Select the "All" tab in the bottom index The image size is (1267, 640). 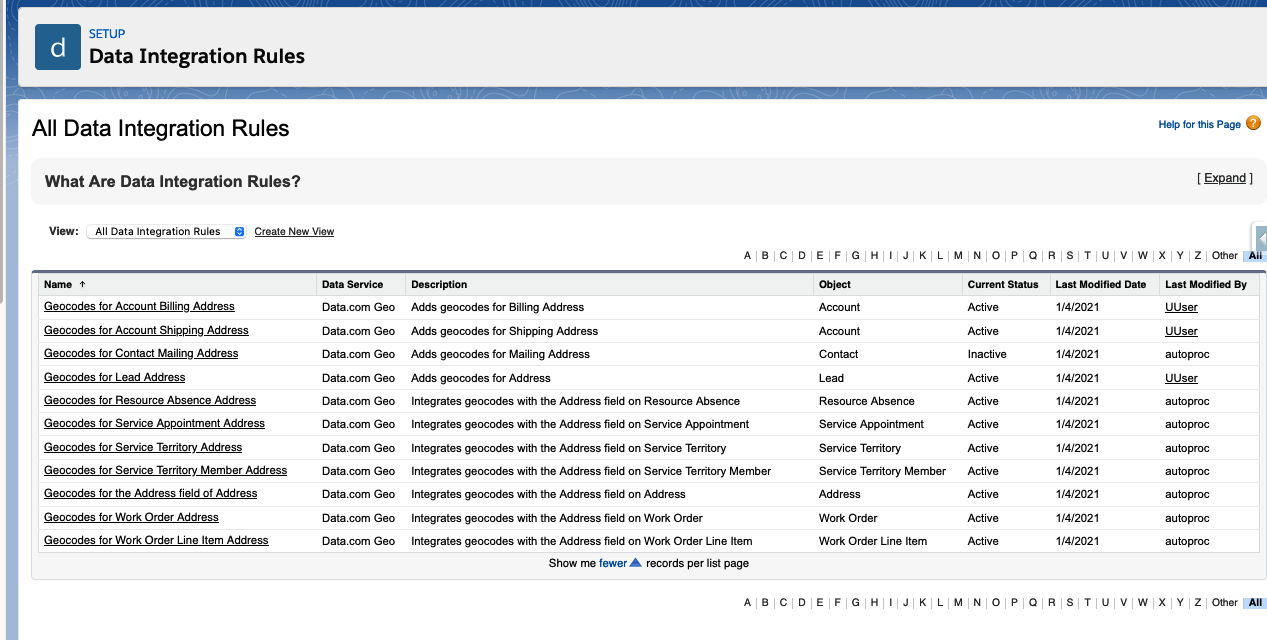click(1255, 603)
